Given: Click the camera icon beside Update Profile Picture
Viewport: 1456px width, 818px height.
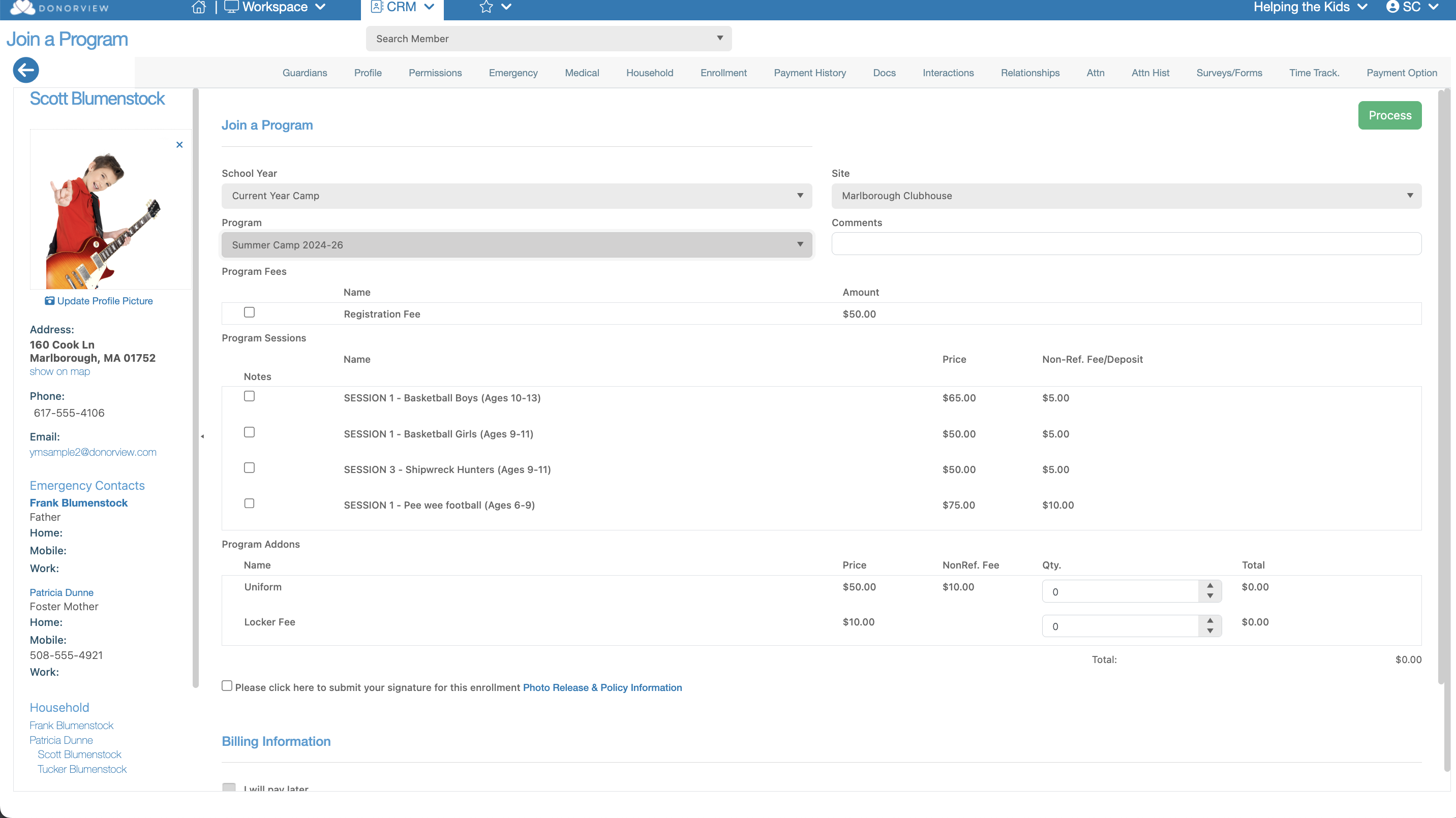Looking at the screenshot, I should 50,301.
